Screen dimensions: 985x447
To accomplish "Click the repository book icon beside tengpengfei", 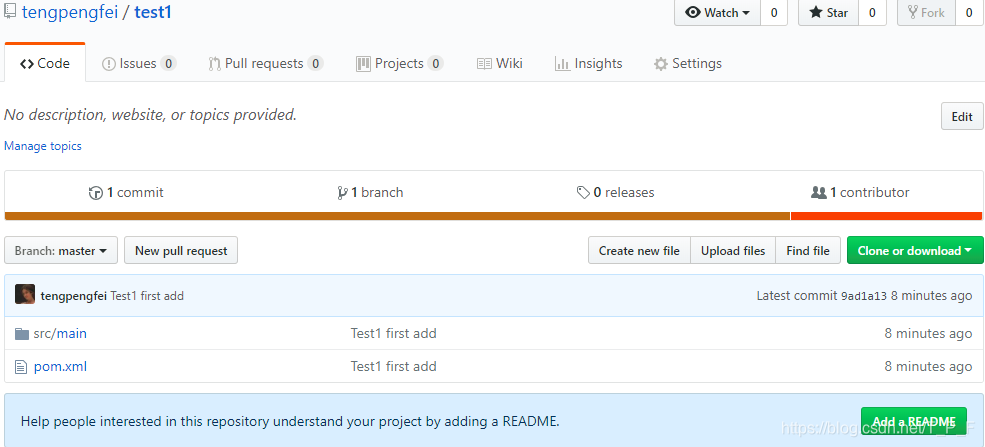I will 9,11.
